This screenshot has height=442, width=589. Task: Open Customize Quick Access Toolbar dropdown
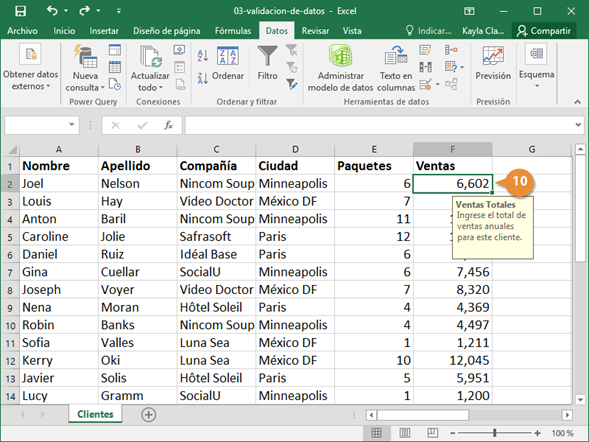[119, 11]
